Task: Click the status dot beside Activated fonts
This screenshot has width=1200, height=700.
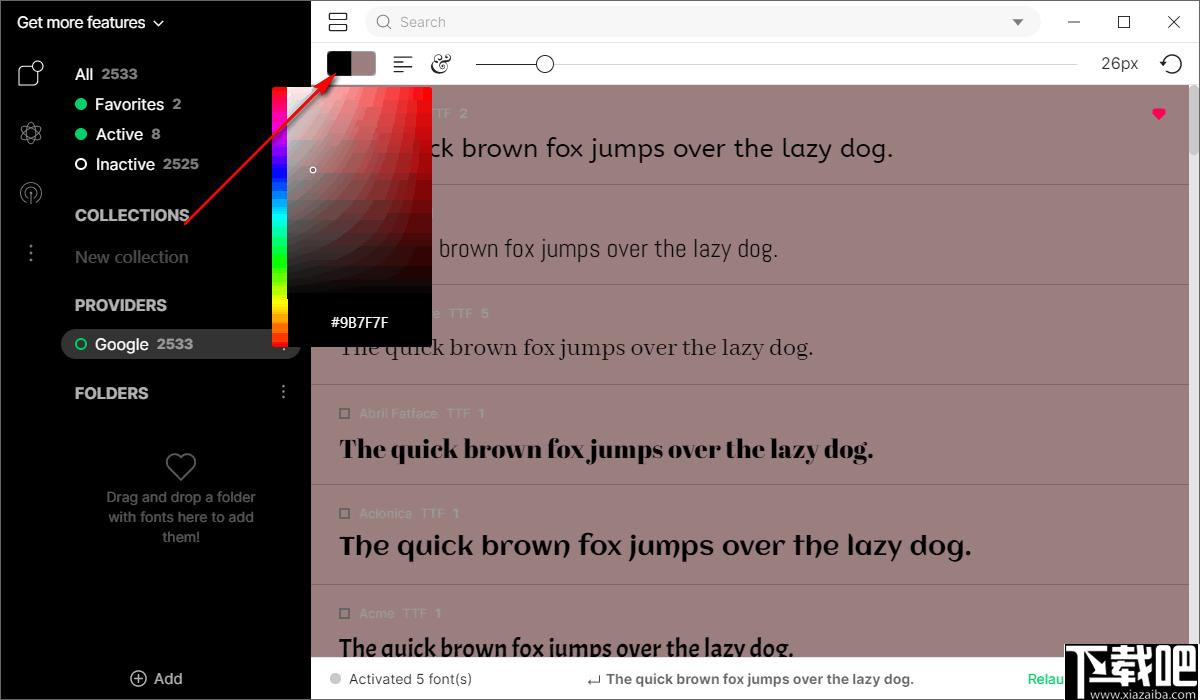Action: 335,679
